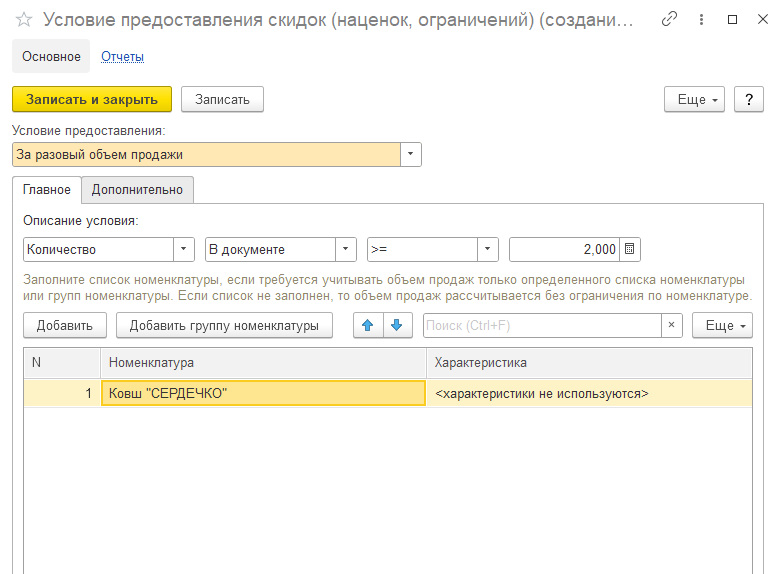Image resolution: width=782 pixels, height=574 pixels.
Task: Click the Количество field text
Action: pos(61,249)
